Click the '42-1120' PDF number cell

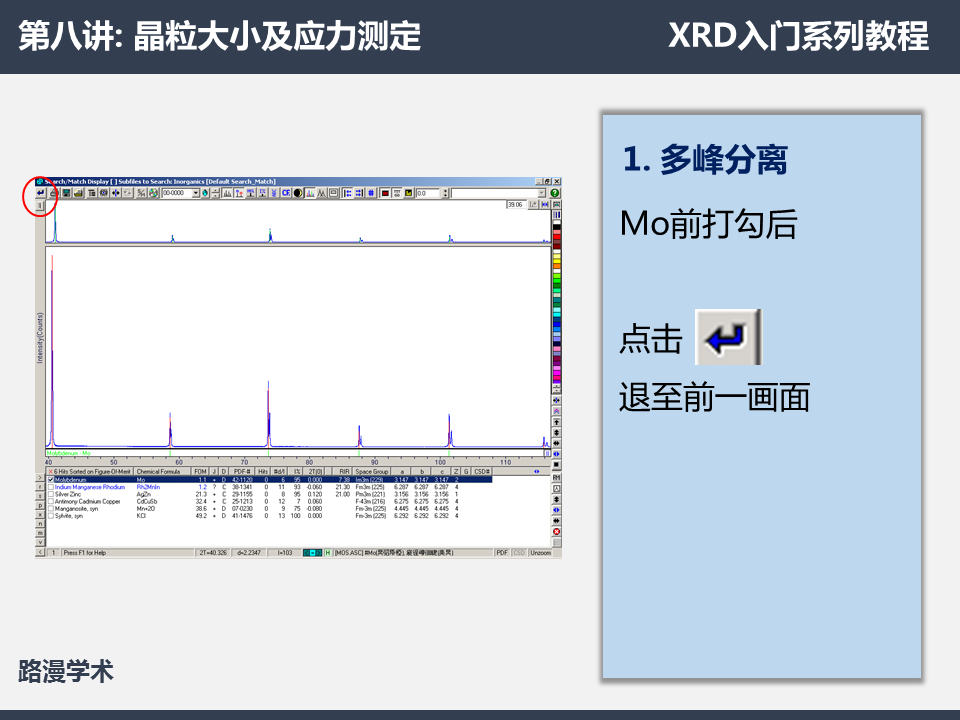[x=242, y=480]
